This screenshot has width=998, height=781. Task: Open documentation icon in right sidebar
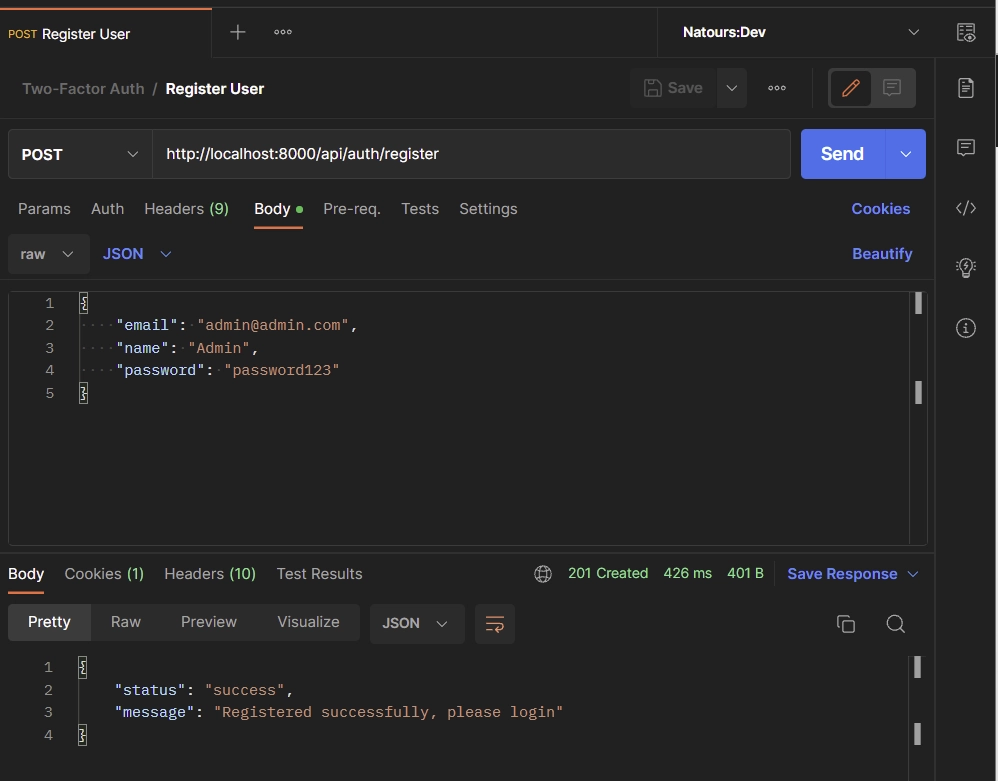pyautogui.click(x=966, y=88)
